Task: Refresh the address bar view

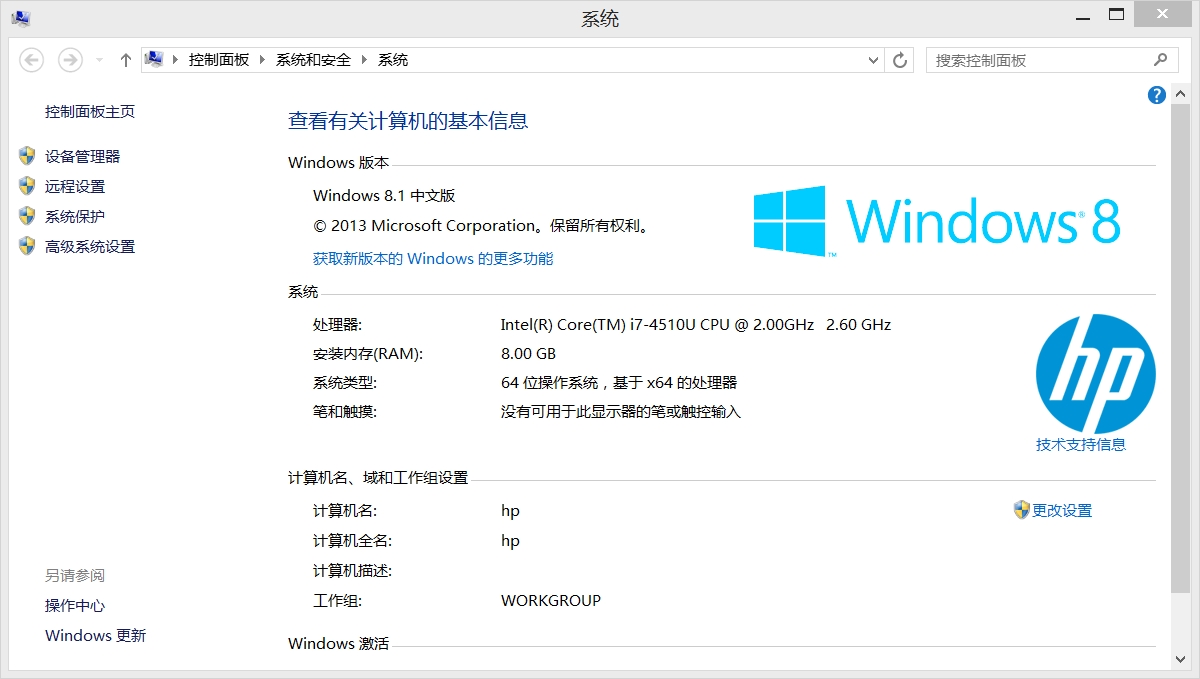Action: pyautogui.click(x=900, y=60)
